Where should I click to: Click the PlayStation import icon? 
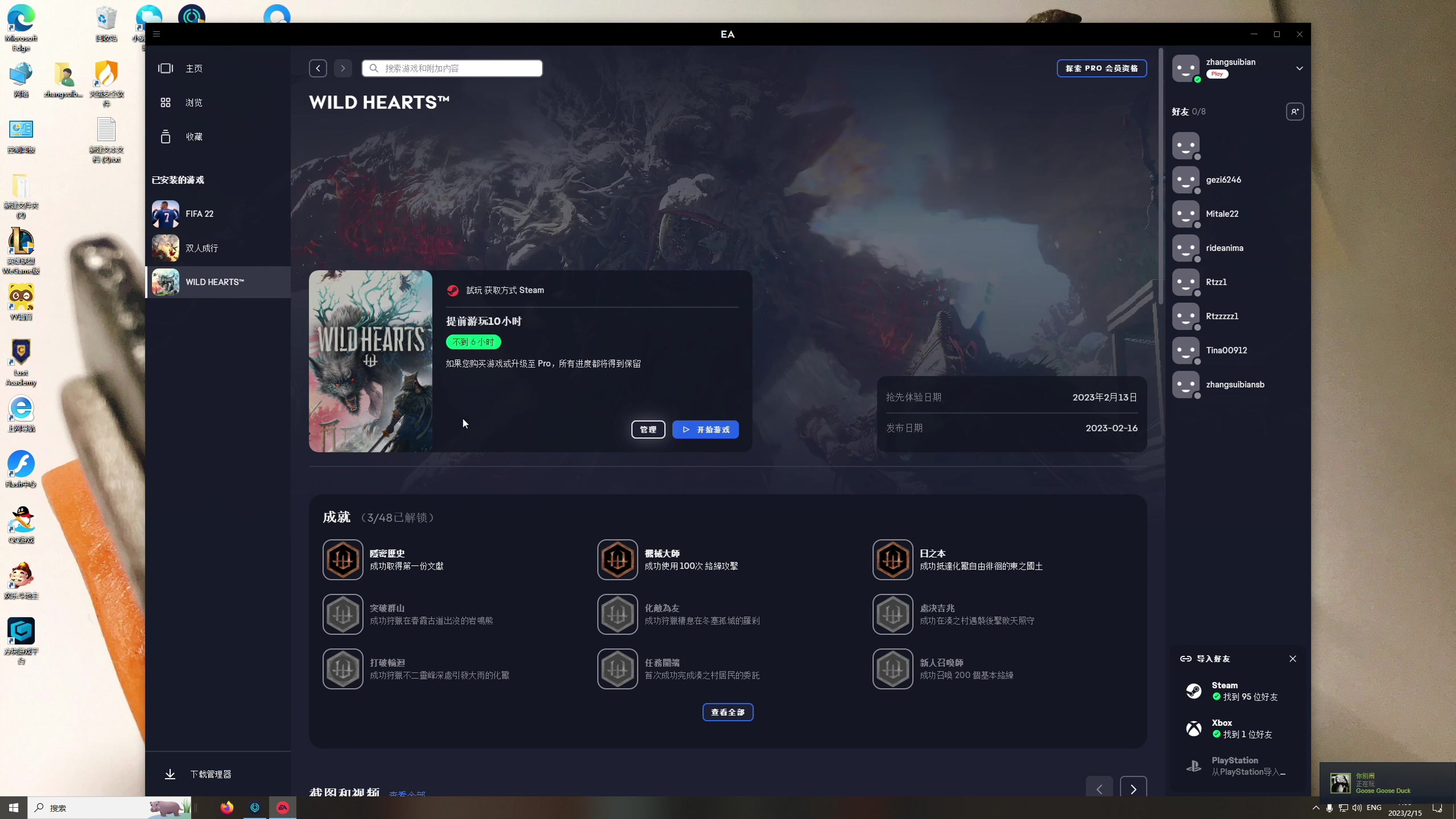(x=1193, y=766)
